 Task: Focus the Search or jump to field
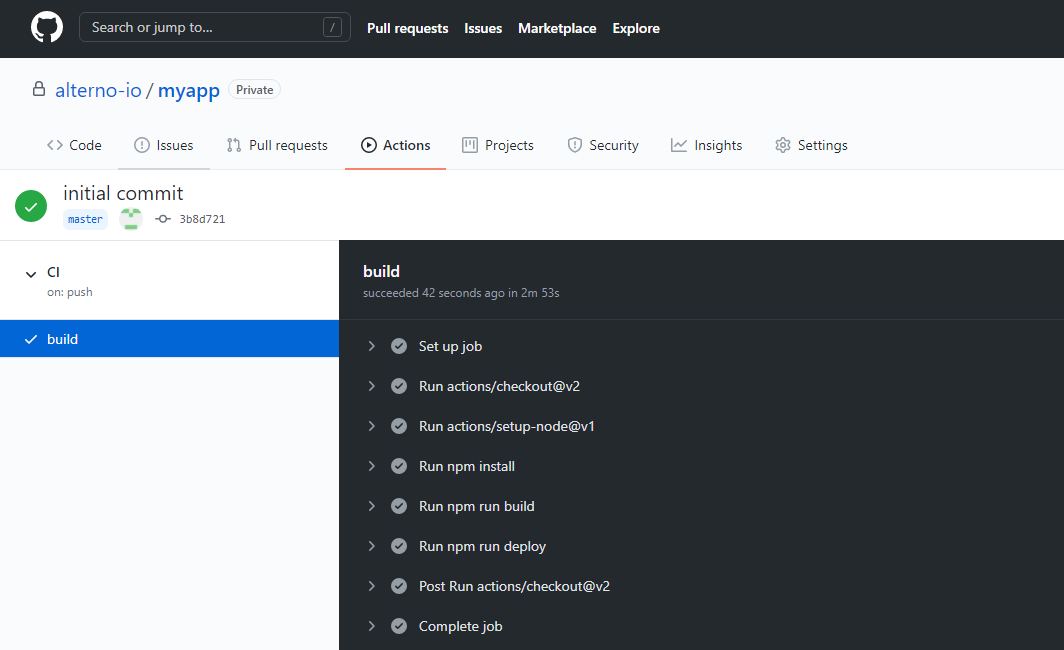coord(214,27)
